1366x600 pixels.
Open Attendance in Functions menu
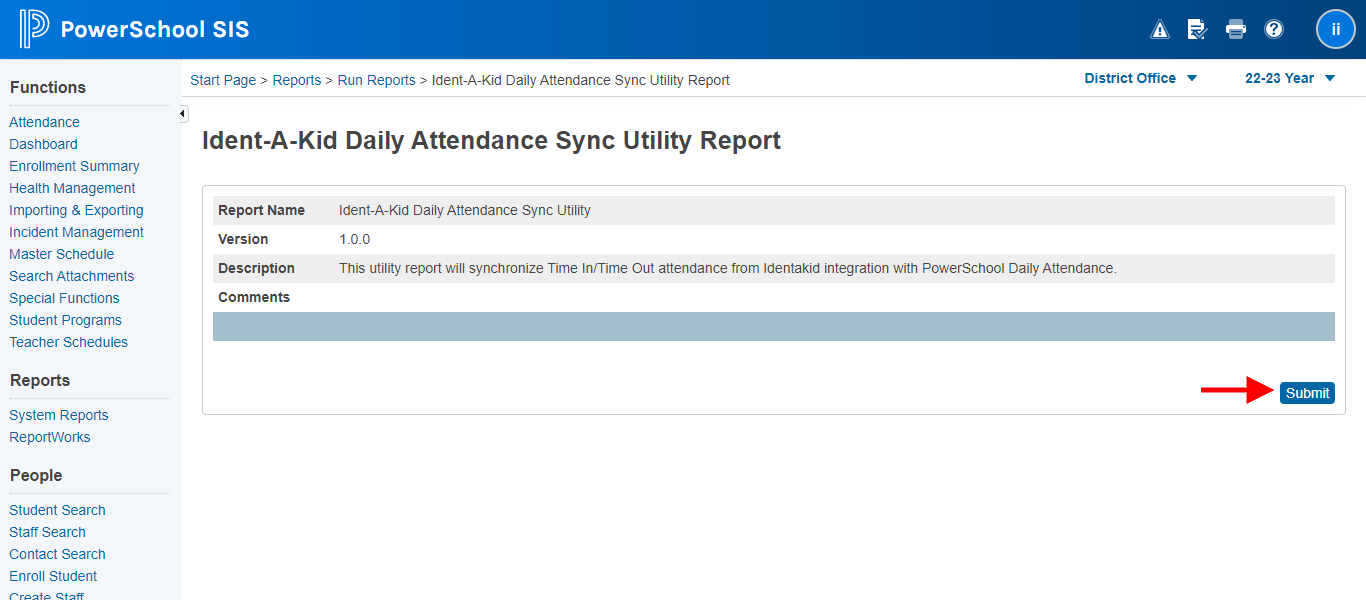click(x=44, y=122)
